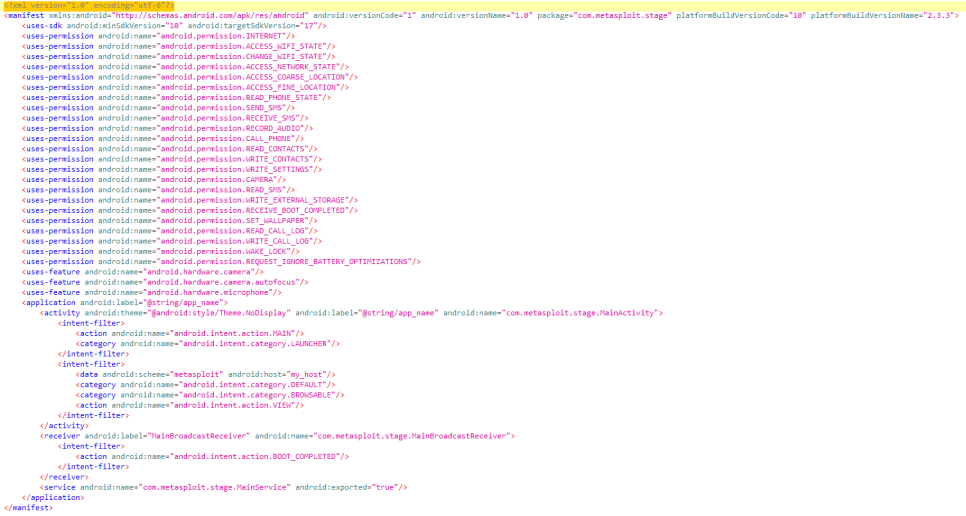Click the highlighted XML declaration line
The width and height of the screenshot is (966, 516).
tap(89, 6)
